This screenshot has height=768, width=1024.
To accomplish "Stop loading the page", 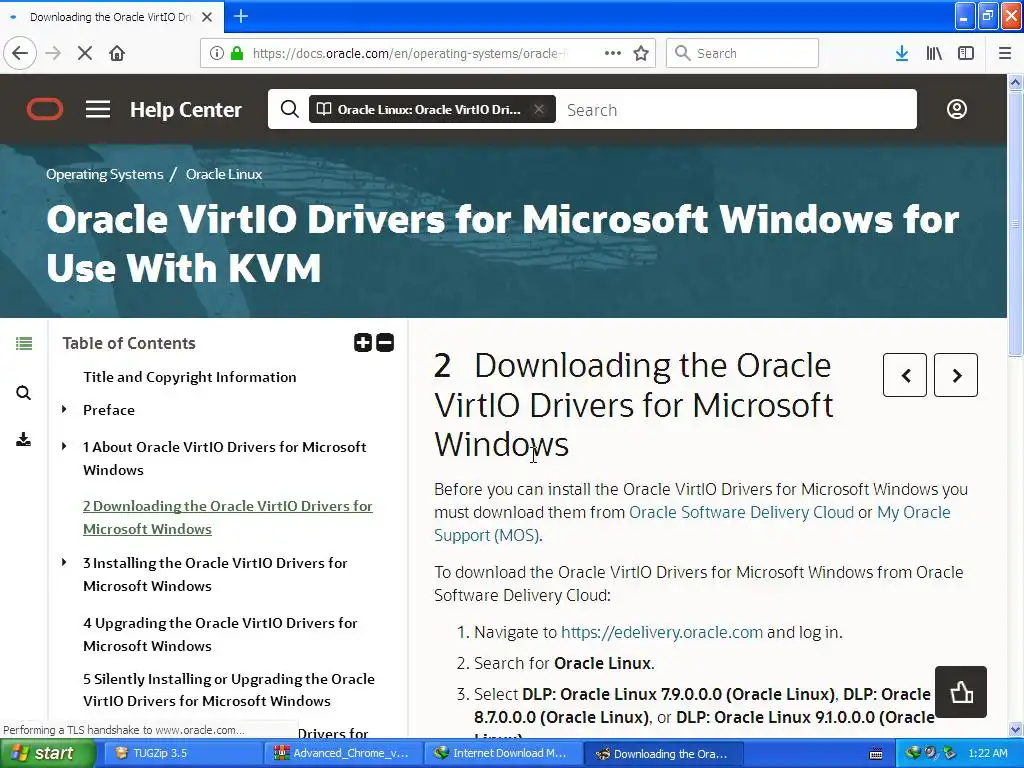I will coord(85,54).
